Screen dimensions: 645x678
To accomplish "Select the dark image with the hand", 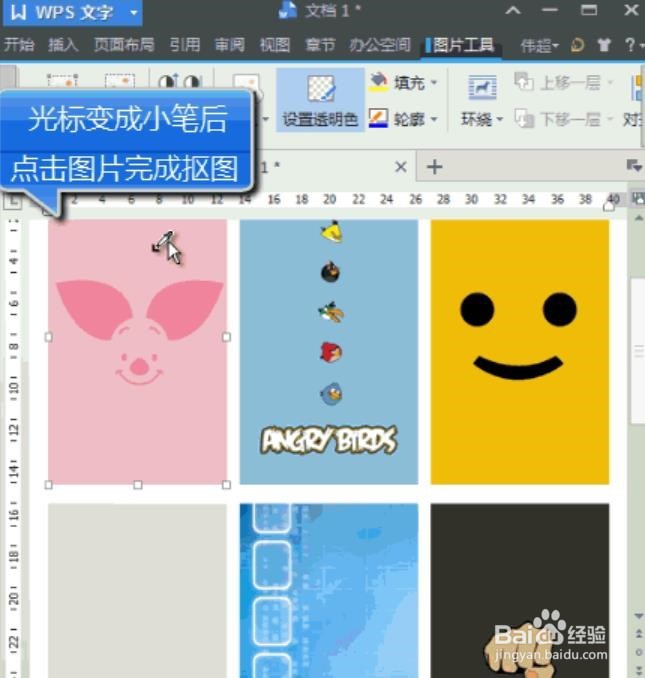I will pyautogui.click(x=520, y=591).
